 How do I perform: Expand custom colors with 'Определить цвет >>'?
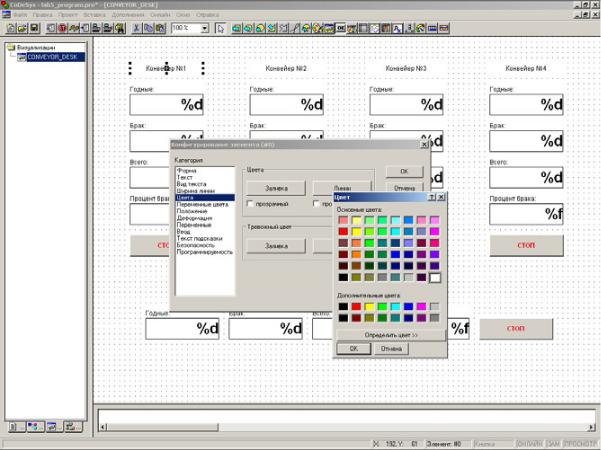coord(388,334)
